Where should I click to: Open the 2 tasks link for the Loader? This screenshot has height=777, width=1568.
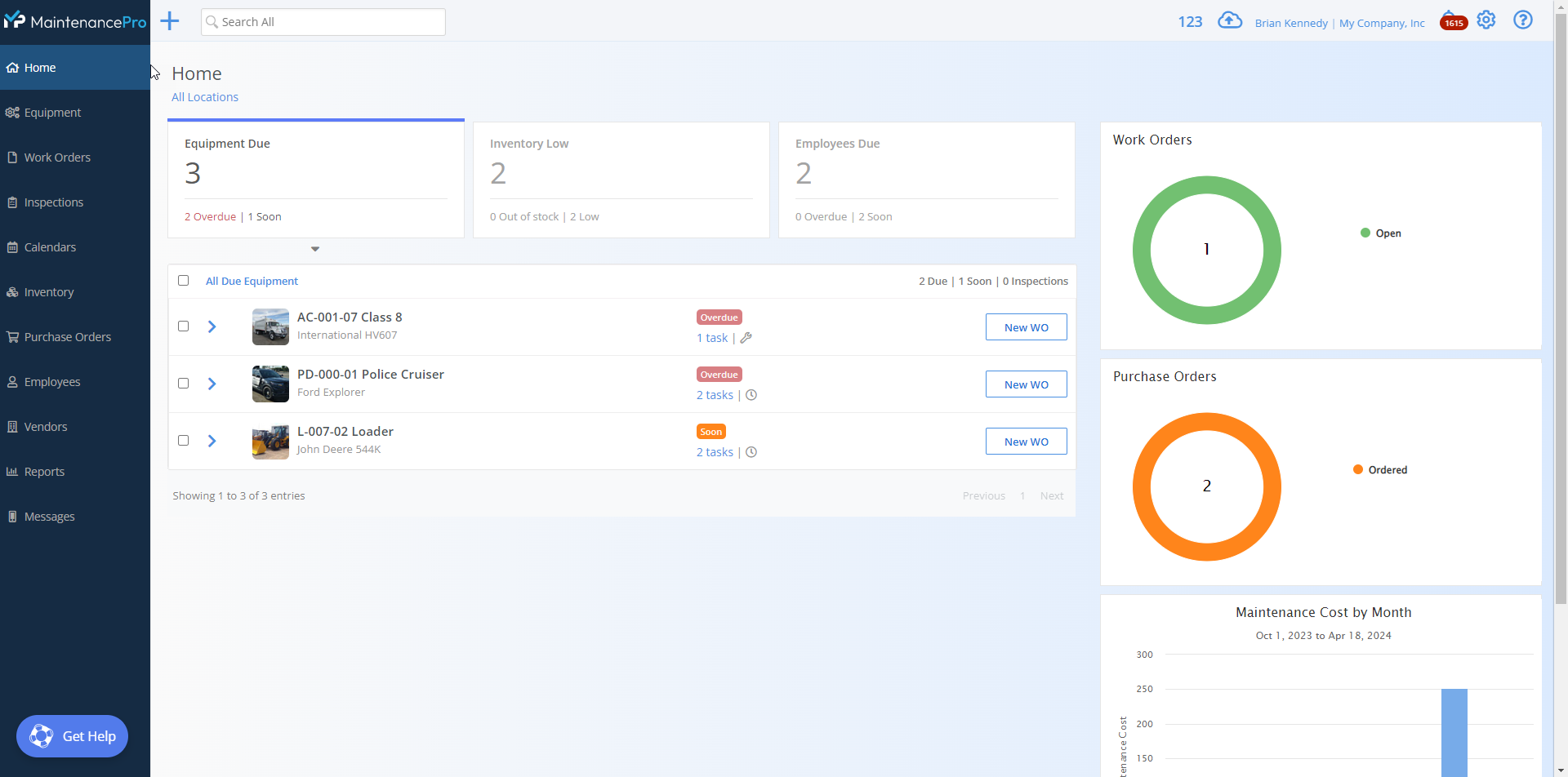click(714, 451)
